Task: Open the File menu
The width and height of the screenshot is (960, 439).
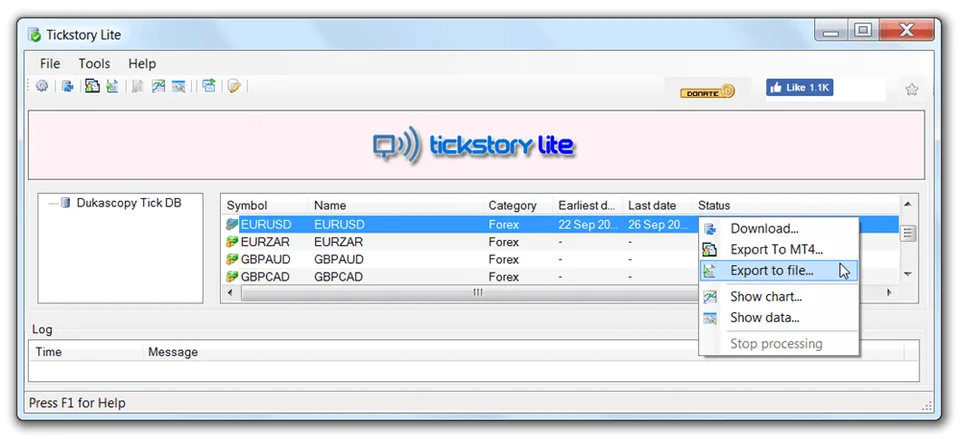Action: point(50,64)
